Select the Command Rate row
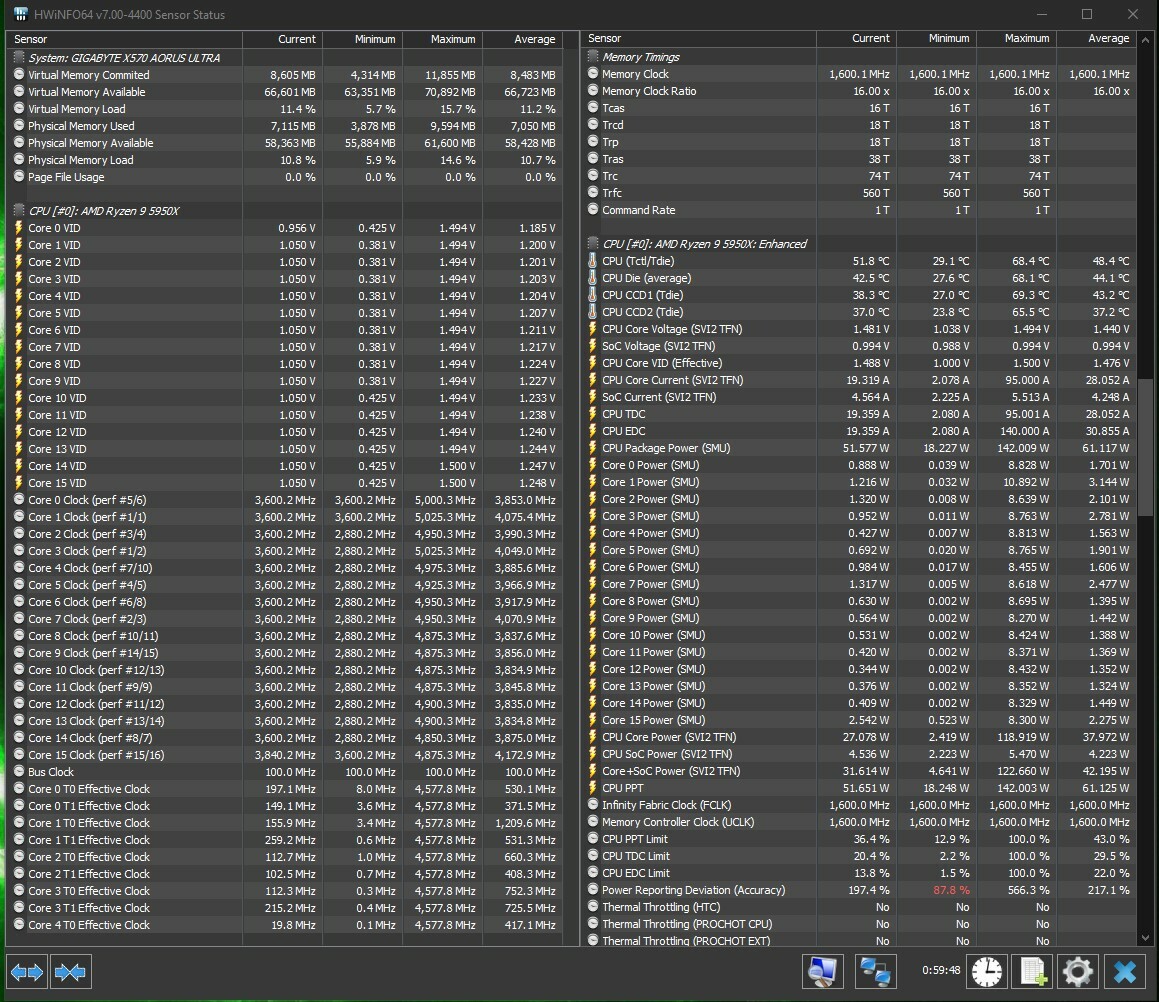 point(858,210)
